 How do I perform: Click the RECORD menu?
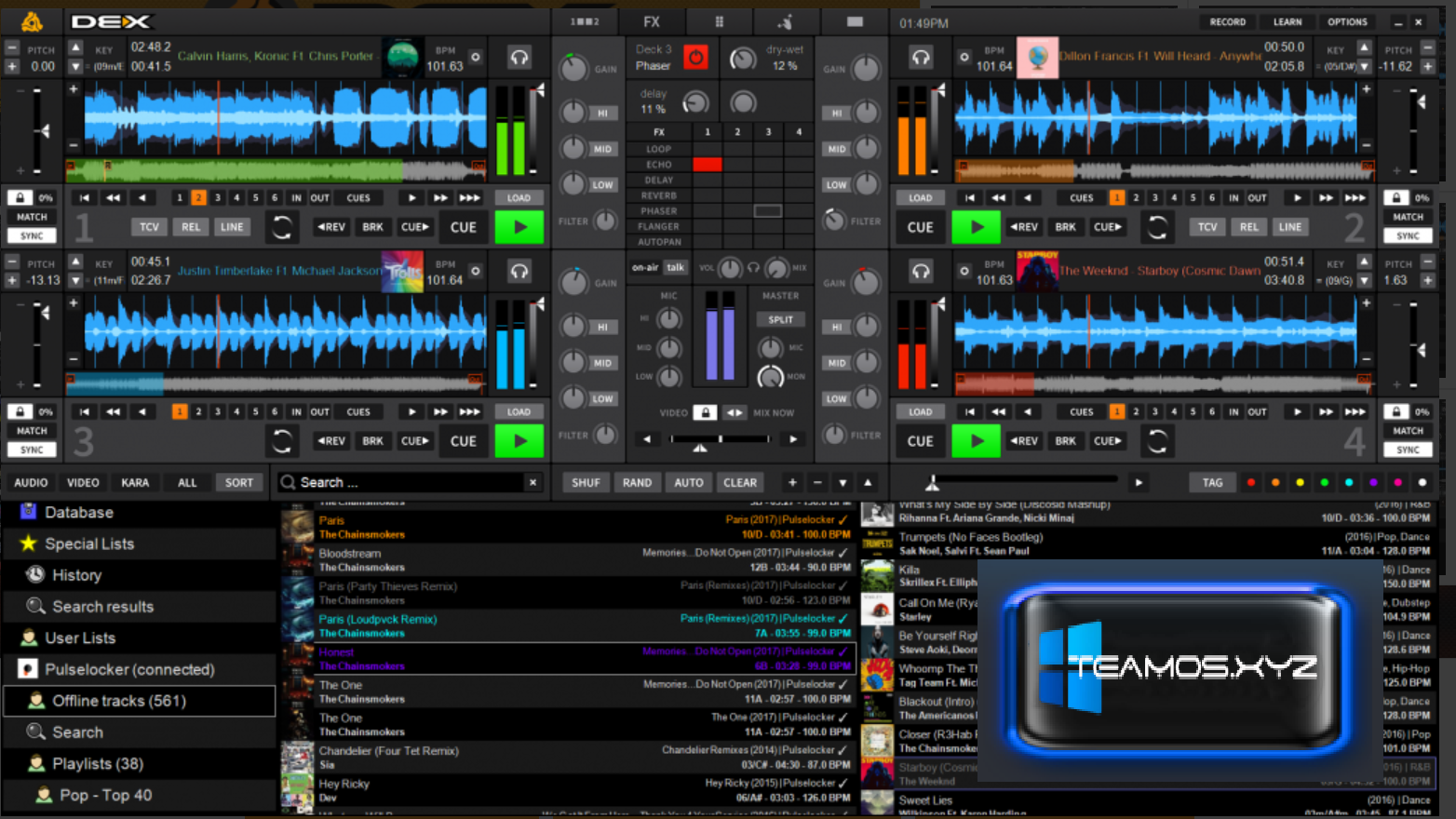tap(1227, 22)
